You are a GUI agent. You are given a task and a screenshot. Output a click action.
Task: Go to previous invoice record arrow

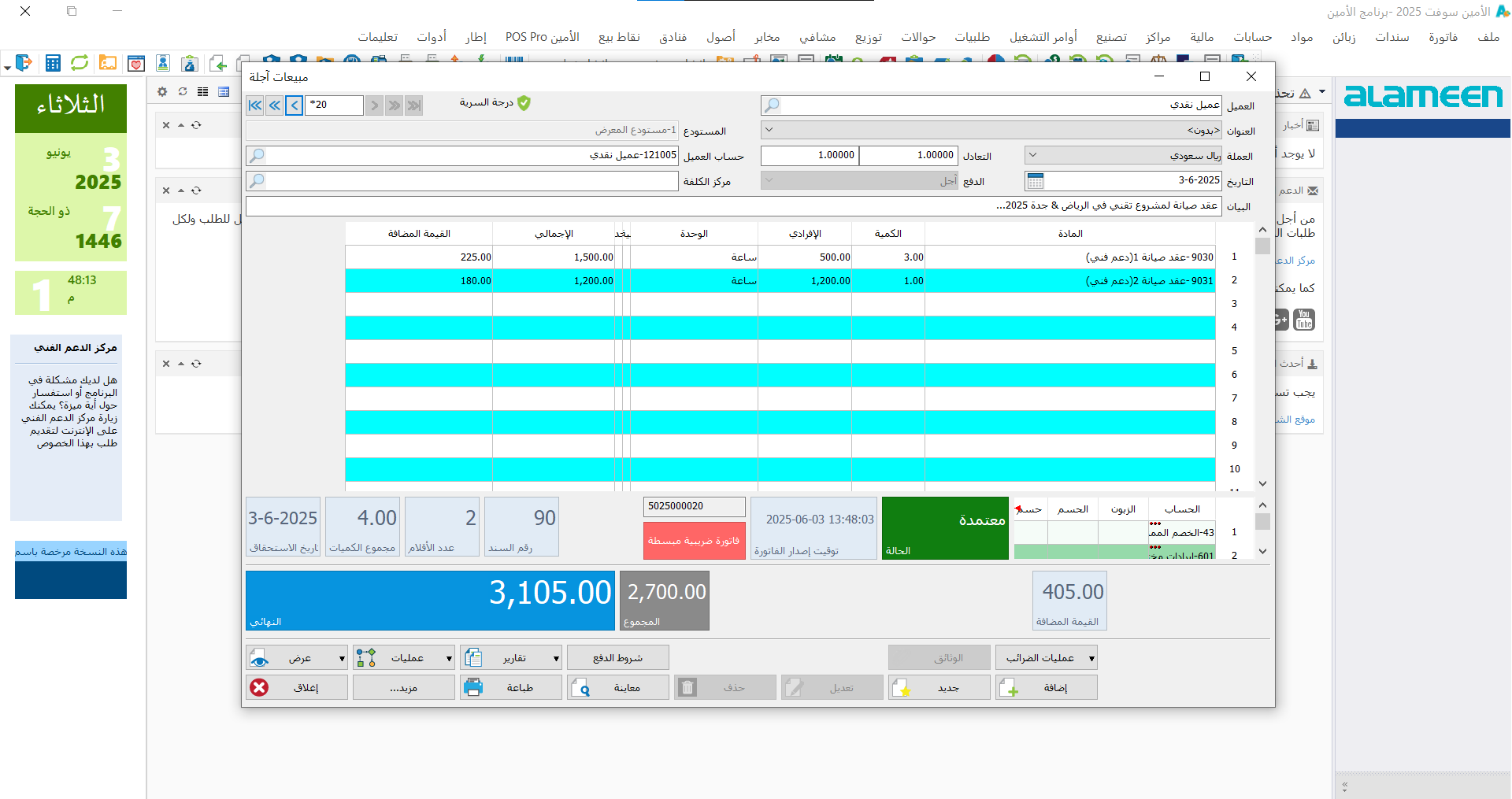click(x=294, y=105)
